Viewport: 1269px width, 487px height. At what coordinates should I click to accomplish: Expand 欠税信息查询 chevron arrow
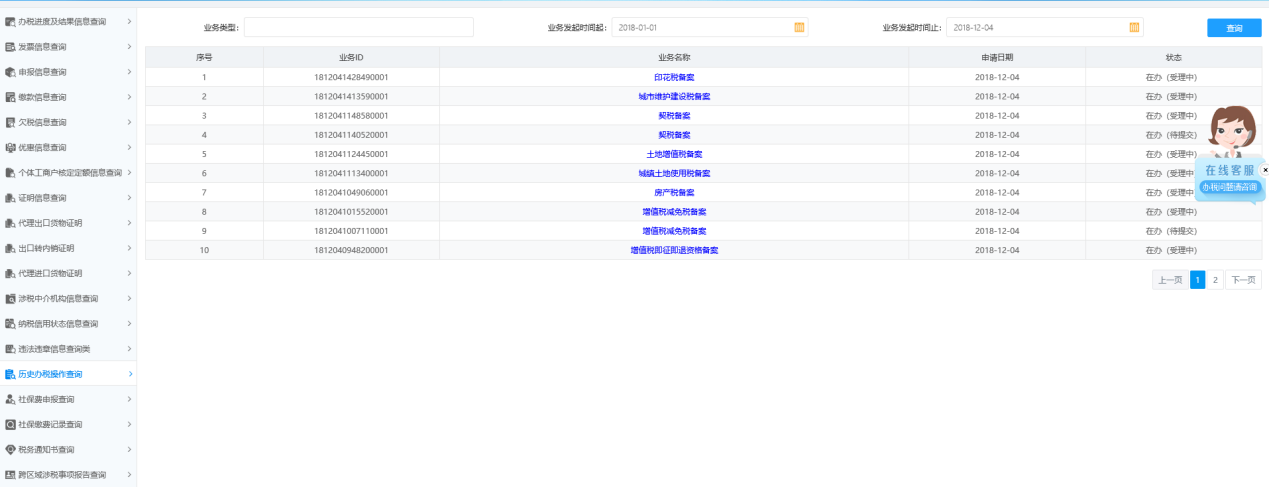(x=129, y=122)
